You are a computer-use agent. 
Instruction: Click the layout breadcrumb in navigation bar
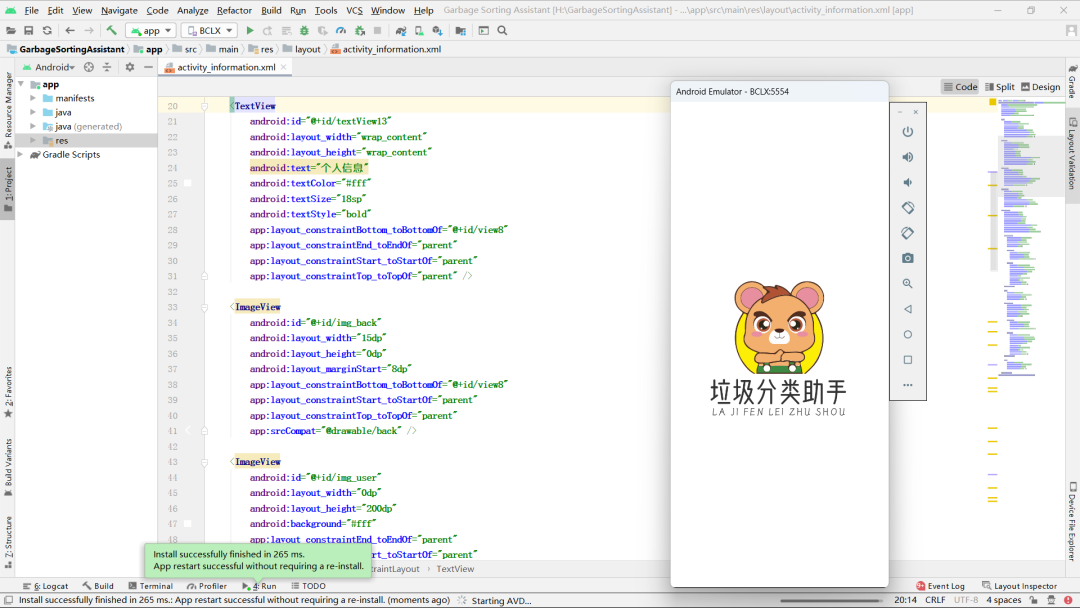click(x=302, y=50)
